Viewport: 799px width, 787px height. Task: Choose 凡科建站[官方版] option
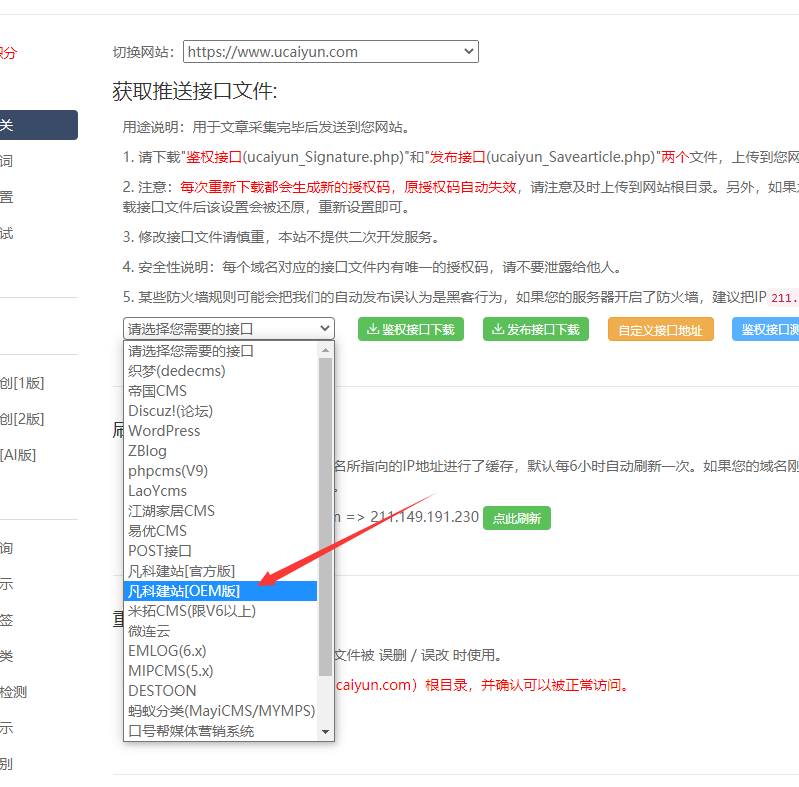coord(182,571)
